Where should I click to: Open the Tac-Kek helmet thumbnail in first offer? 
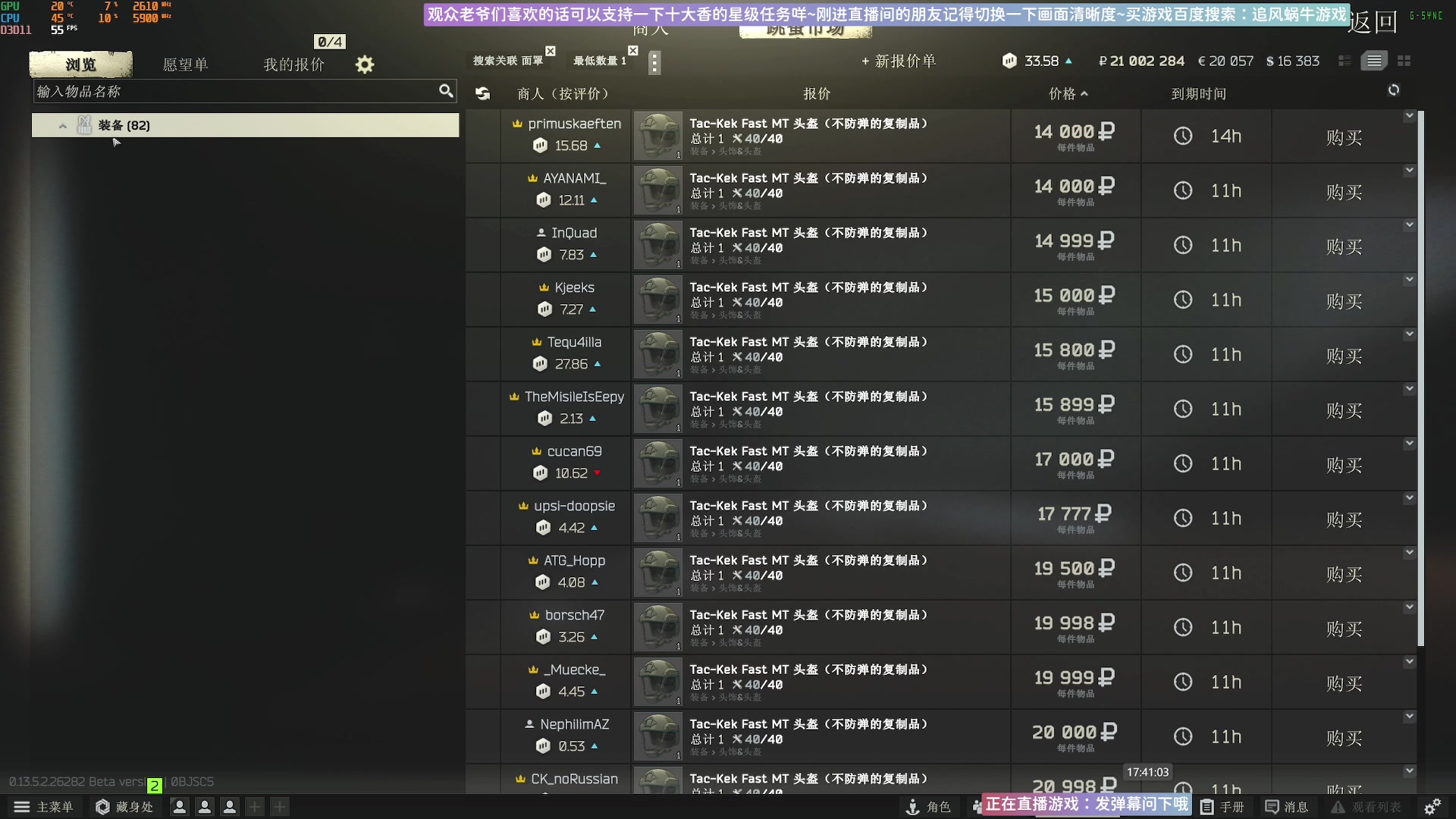point(657,136)
